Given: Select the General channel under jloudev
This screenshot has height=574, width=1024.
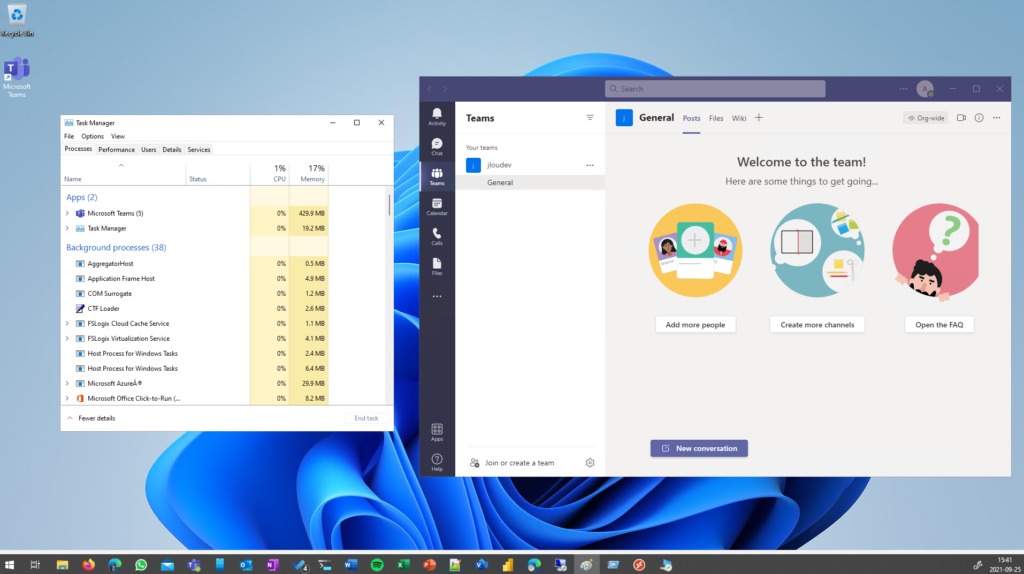Looking at the screenshot, I should tap(530, 183).
